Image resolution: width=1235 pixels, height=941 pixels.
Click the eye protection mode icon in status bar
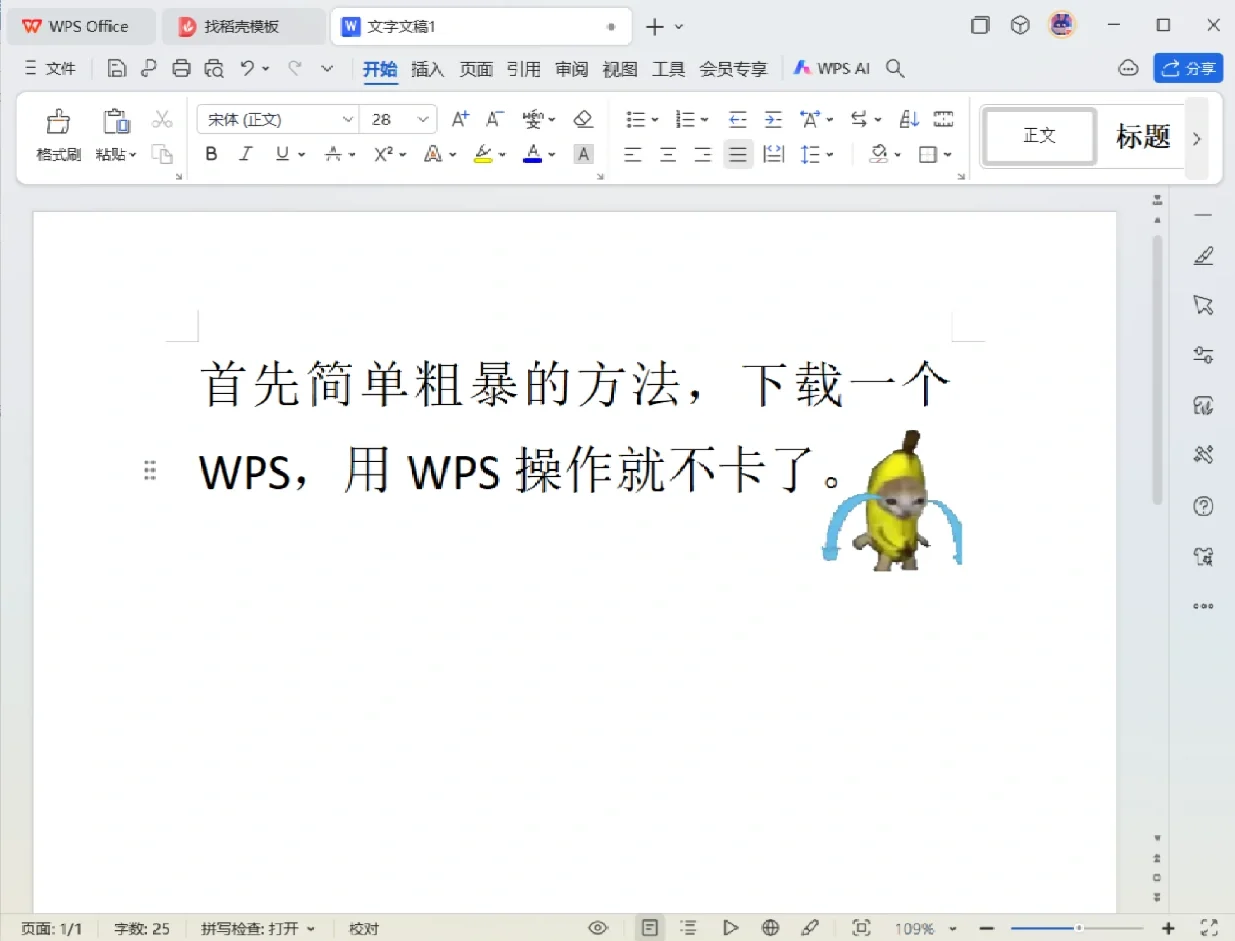[598, 928]
